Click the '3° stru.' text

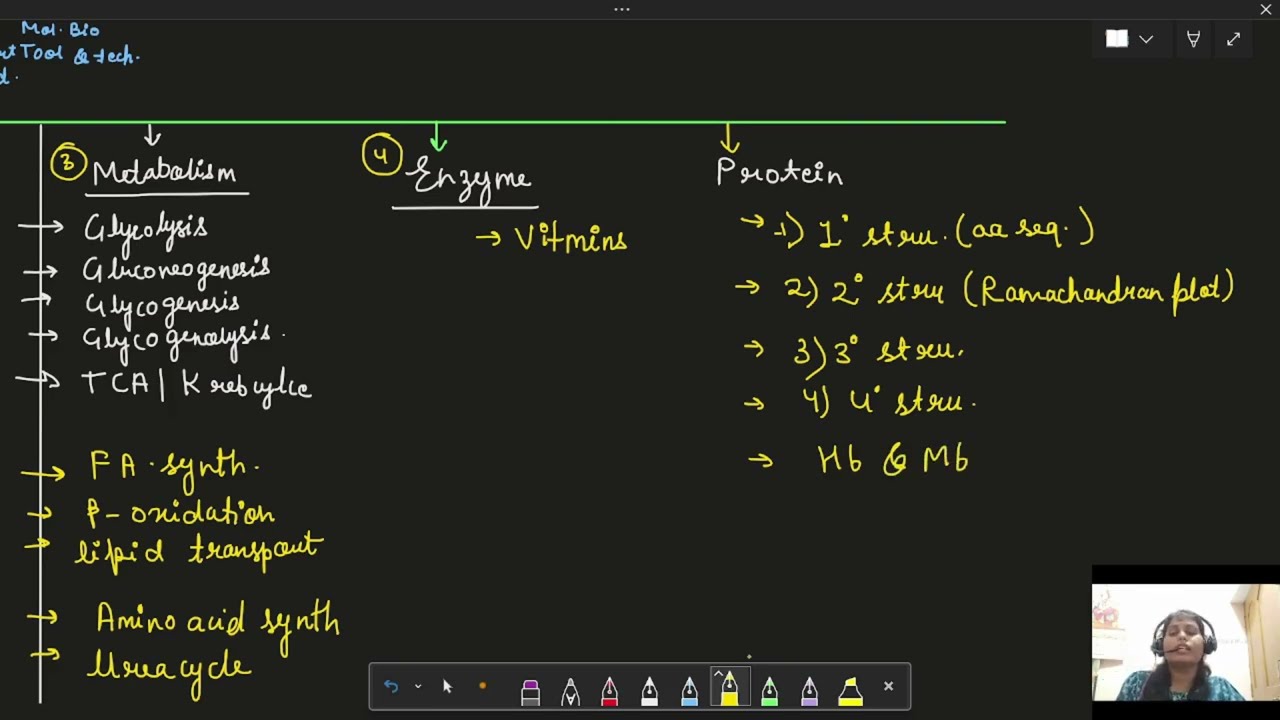point(899,350)
